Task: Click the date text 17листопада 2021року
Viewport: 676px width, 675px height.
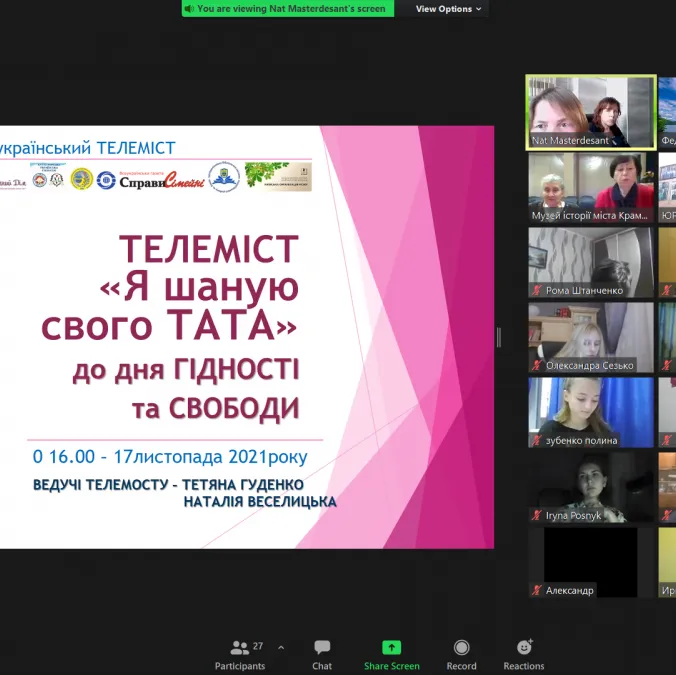Action: click(210, 457)
